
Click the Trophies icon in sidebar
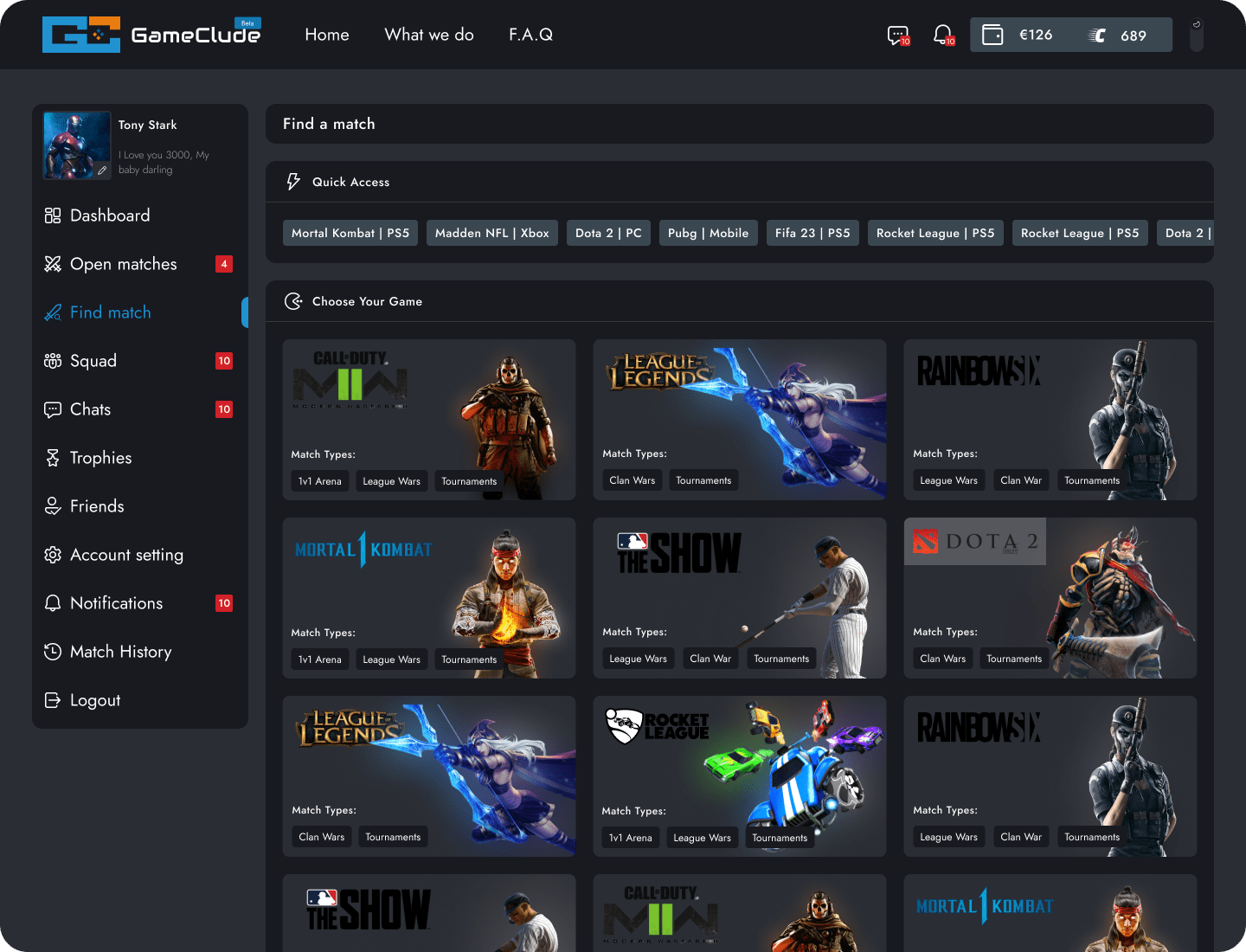pos(53,458)
